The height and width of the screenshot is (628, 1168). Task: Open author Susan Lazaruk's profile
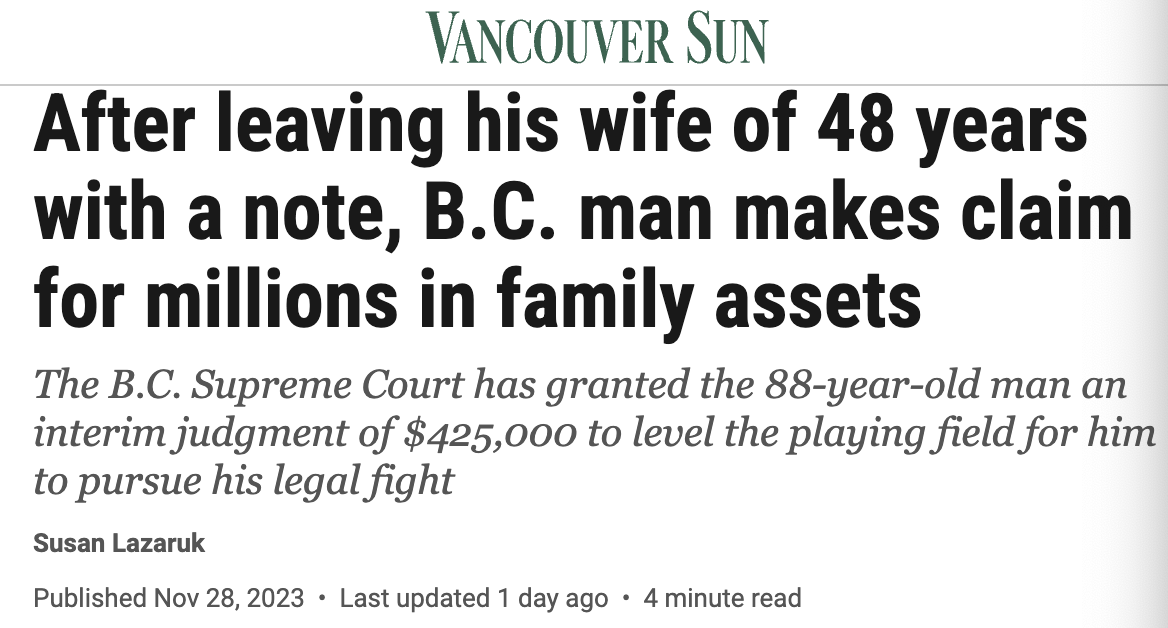coord(118,543)
